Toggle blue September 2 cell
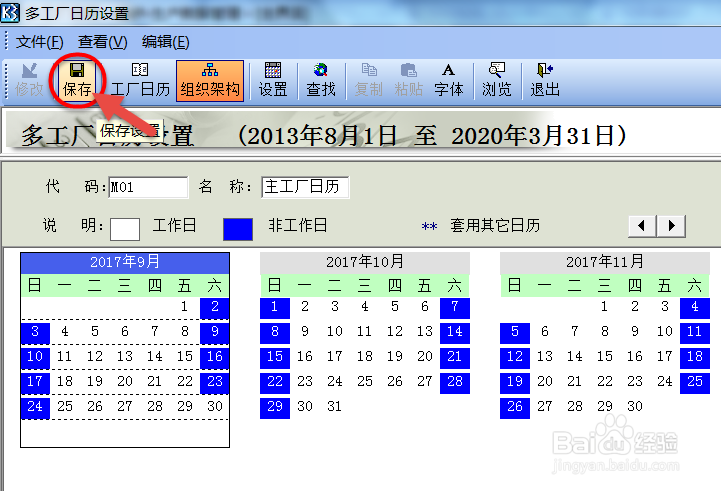 [215, 308]
